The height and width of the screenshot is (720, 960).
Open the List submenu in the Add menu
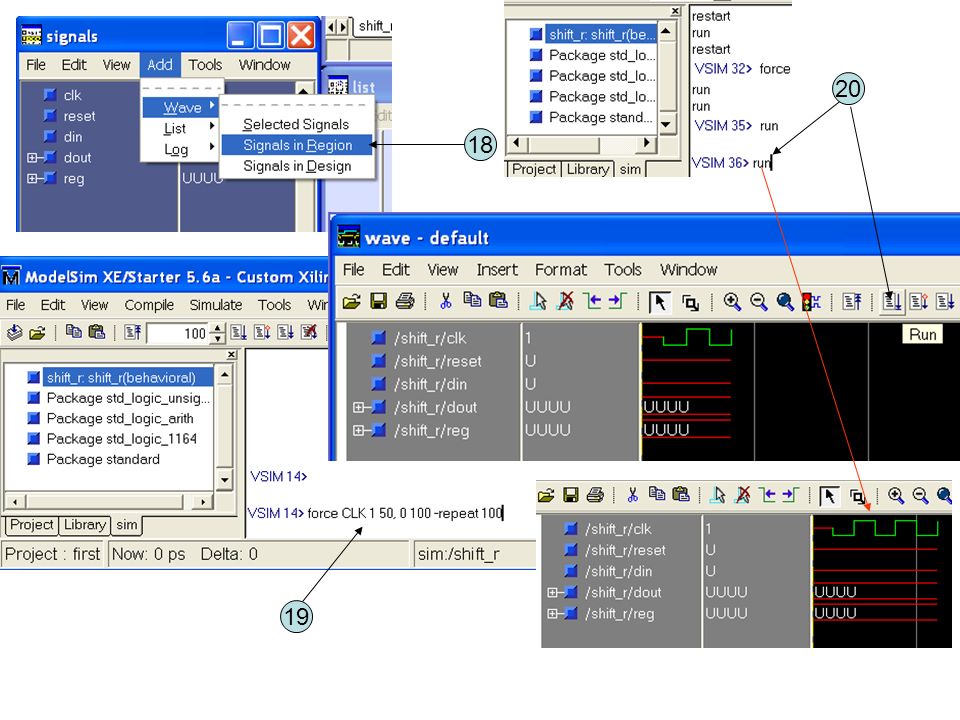[x=181, y=129]
